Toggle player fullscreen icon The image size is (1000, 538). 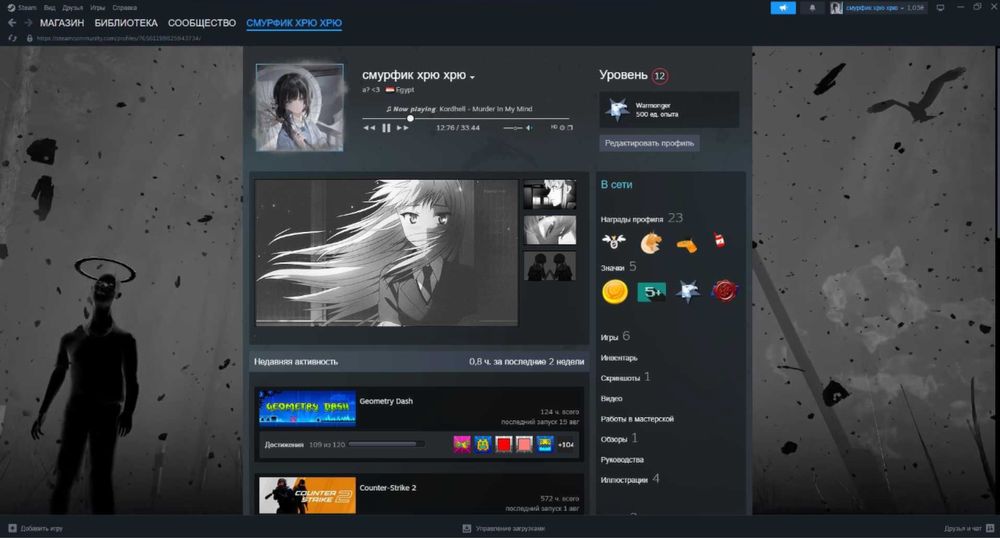tap(570, 127)
